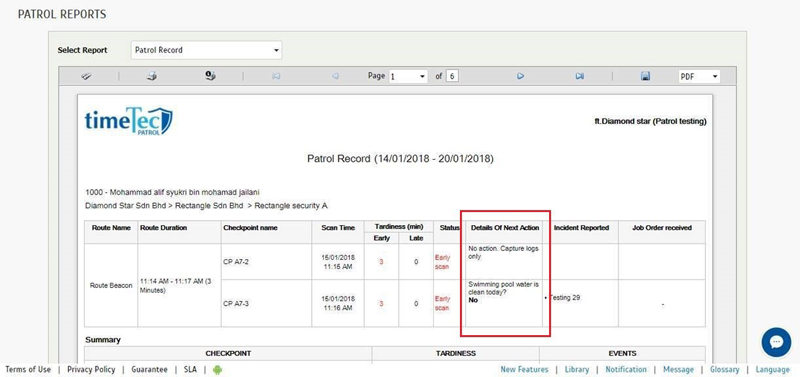Click the 'Route Duration' column header

coord(163,228)
